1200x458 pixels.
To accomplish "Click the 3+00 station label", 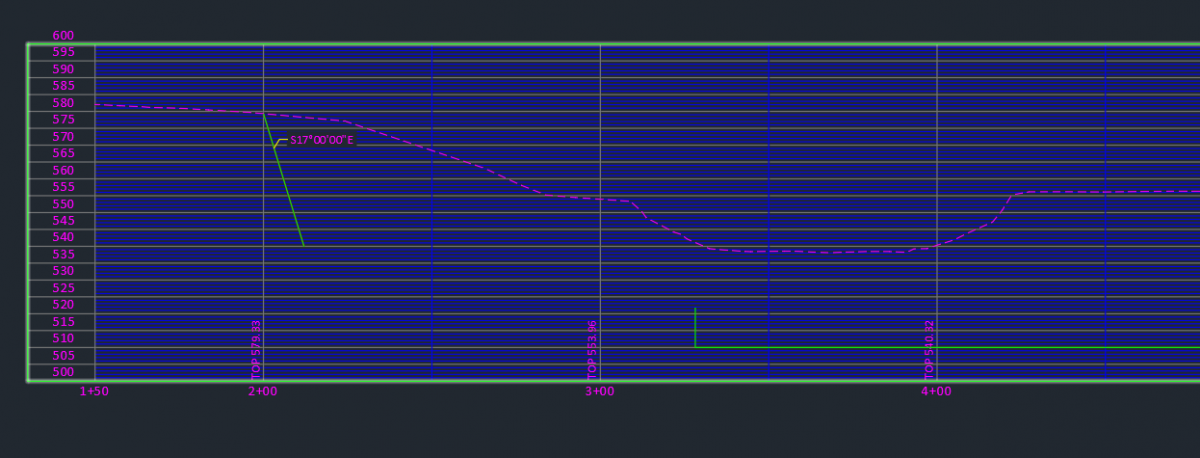I will [x=599, y=392].
